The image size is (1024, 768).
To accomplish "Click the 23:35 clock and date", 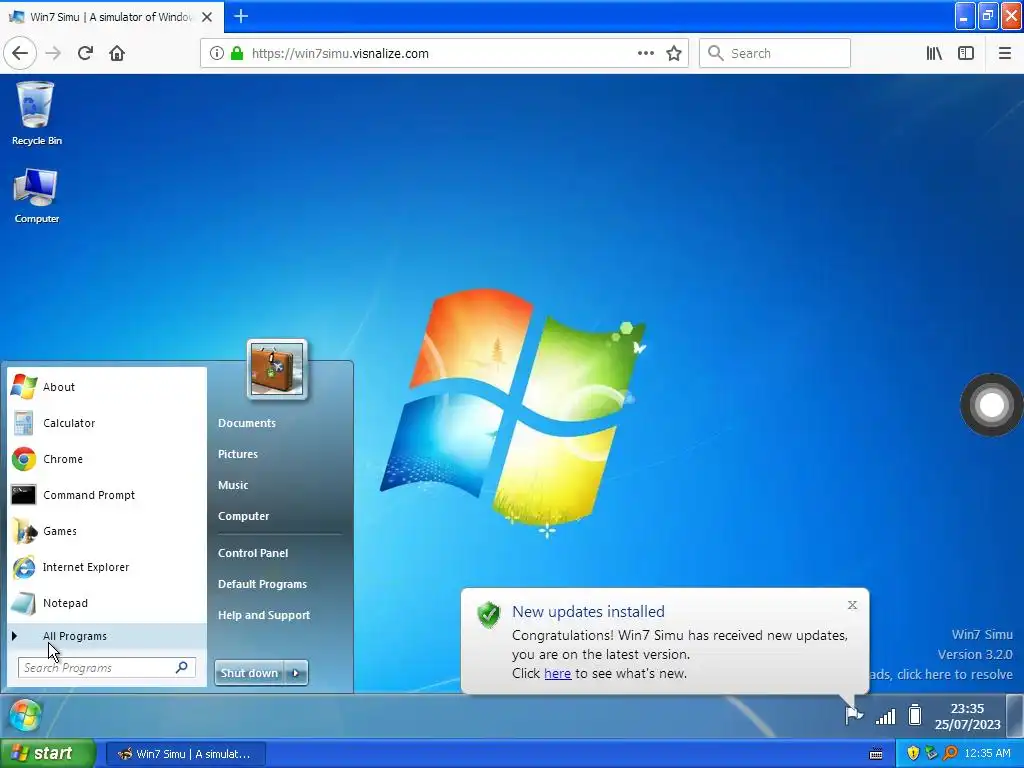I will tap(967, 716).
